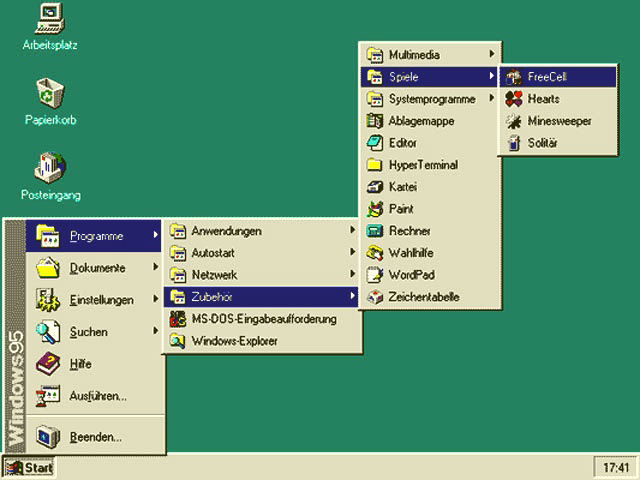Image resolution: width=640 pixels, height=480 pixels.
Task: Click the Minesweeper mine icon
Action: (x=513, y=121)
